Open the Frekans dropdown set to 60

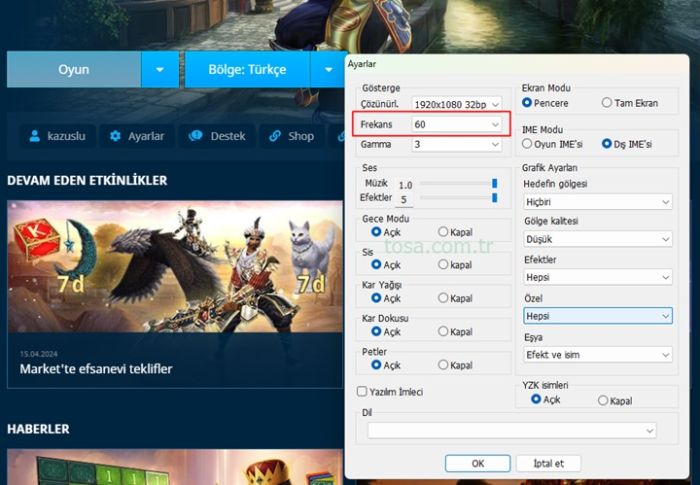(455, 124)
